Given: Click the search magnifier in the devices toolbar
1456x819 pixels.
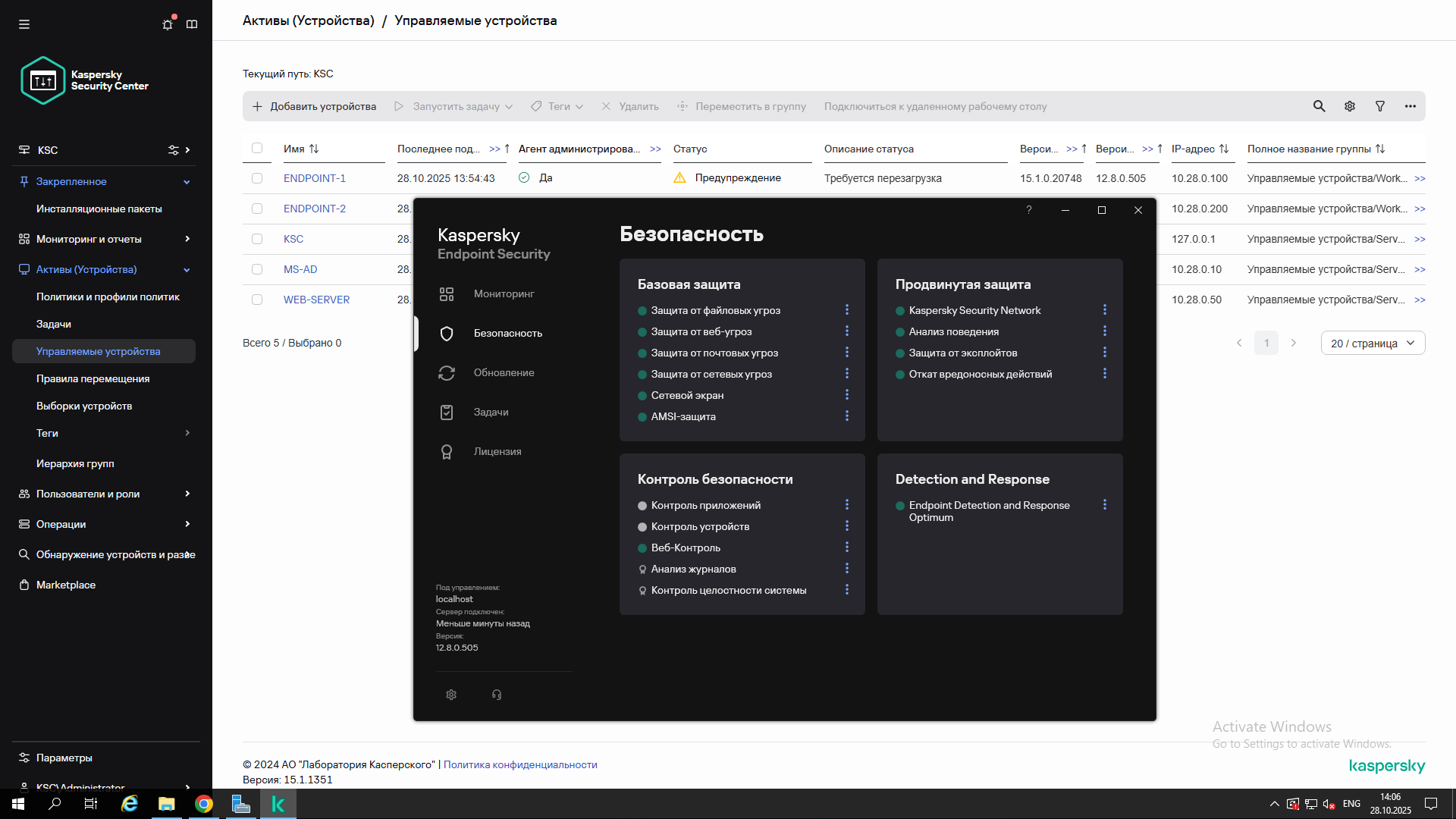Looking at the screenshot, I should tap(1319, 106).
